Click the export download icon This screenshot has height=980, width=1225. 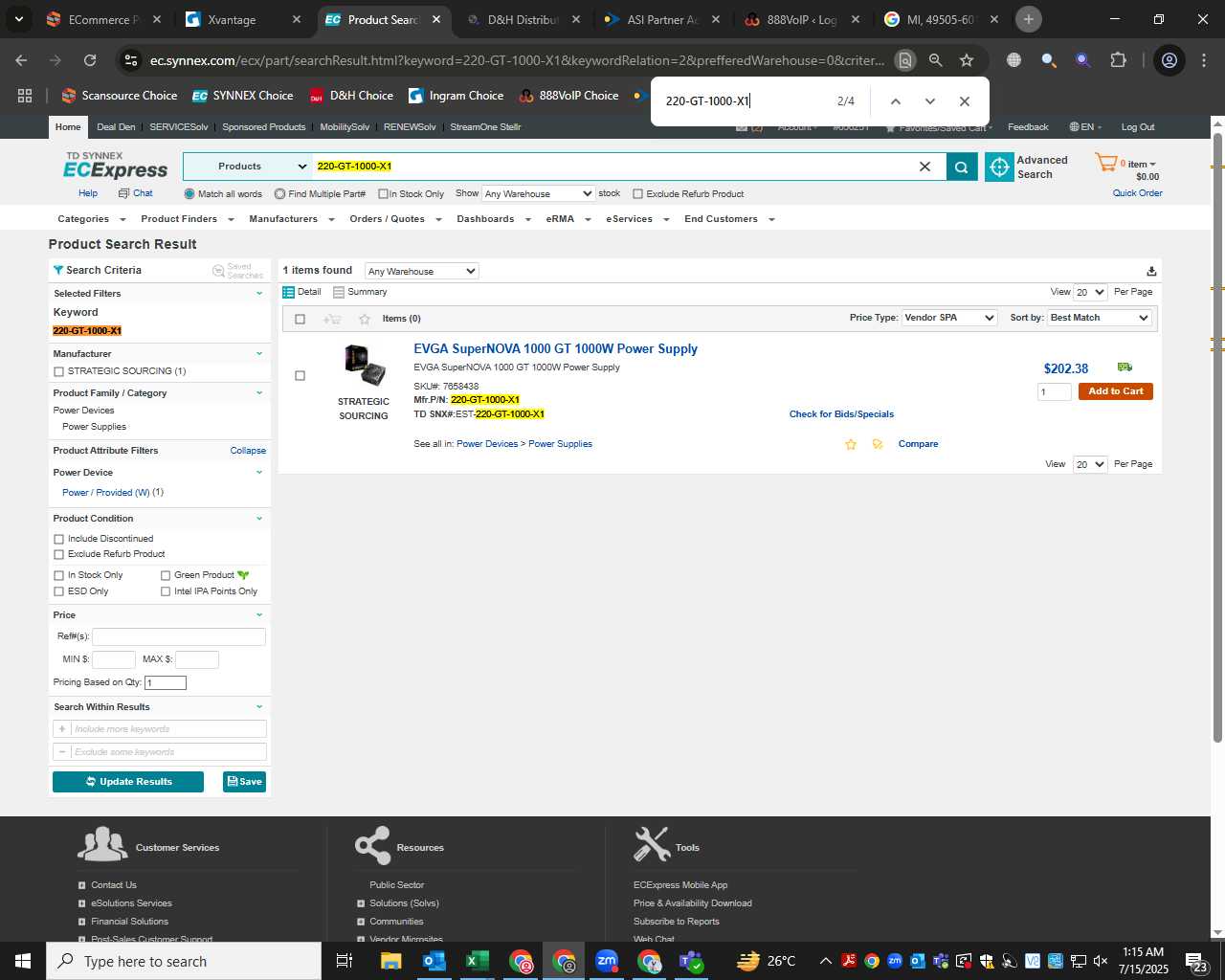(x=1151, y=271)
